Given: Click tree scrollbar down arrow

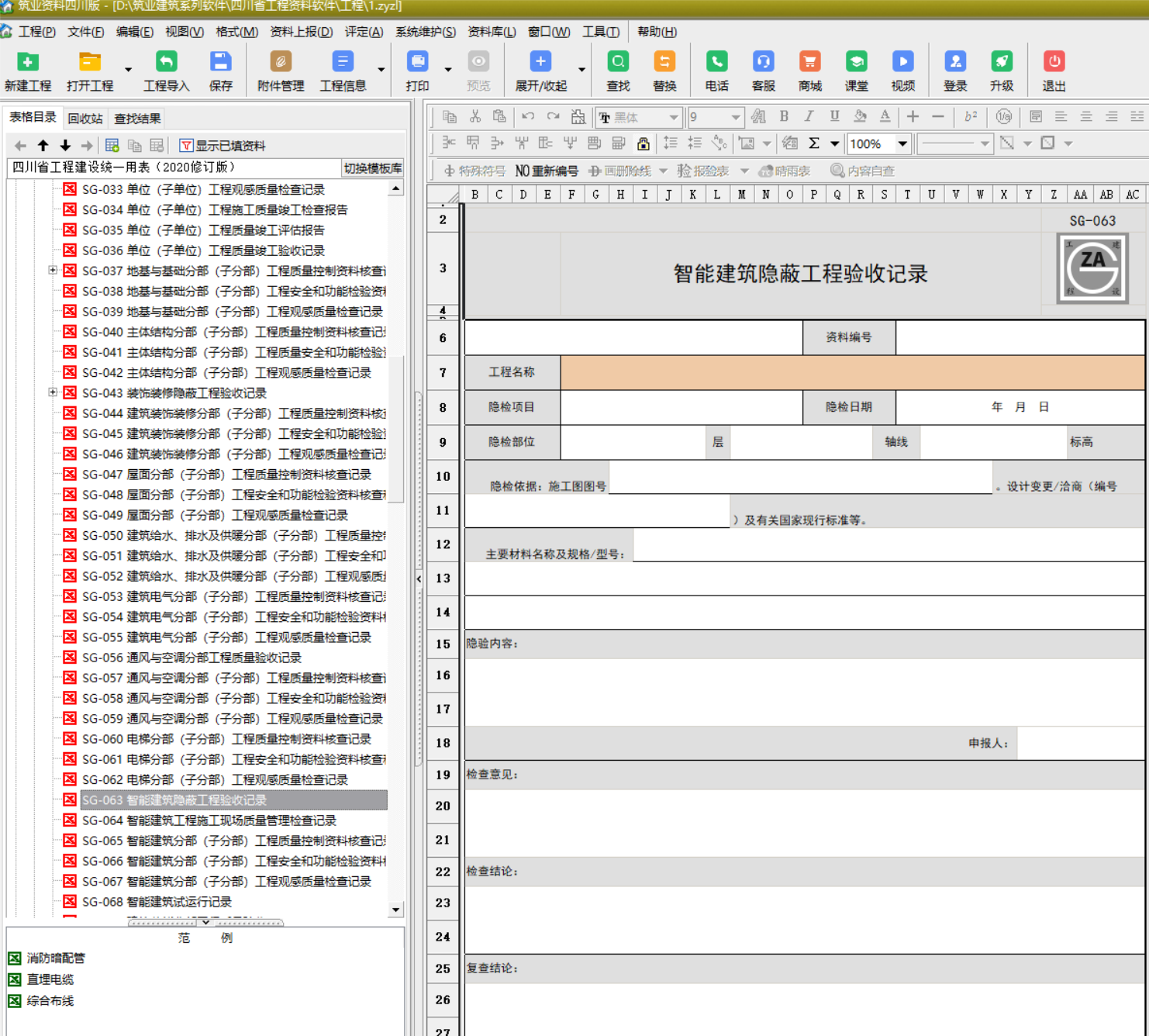Looking at the screenshot, I should point(396,910).
